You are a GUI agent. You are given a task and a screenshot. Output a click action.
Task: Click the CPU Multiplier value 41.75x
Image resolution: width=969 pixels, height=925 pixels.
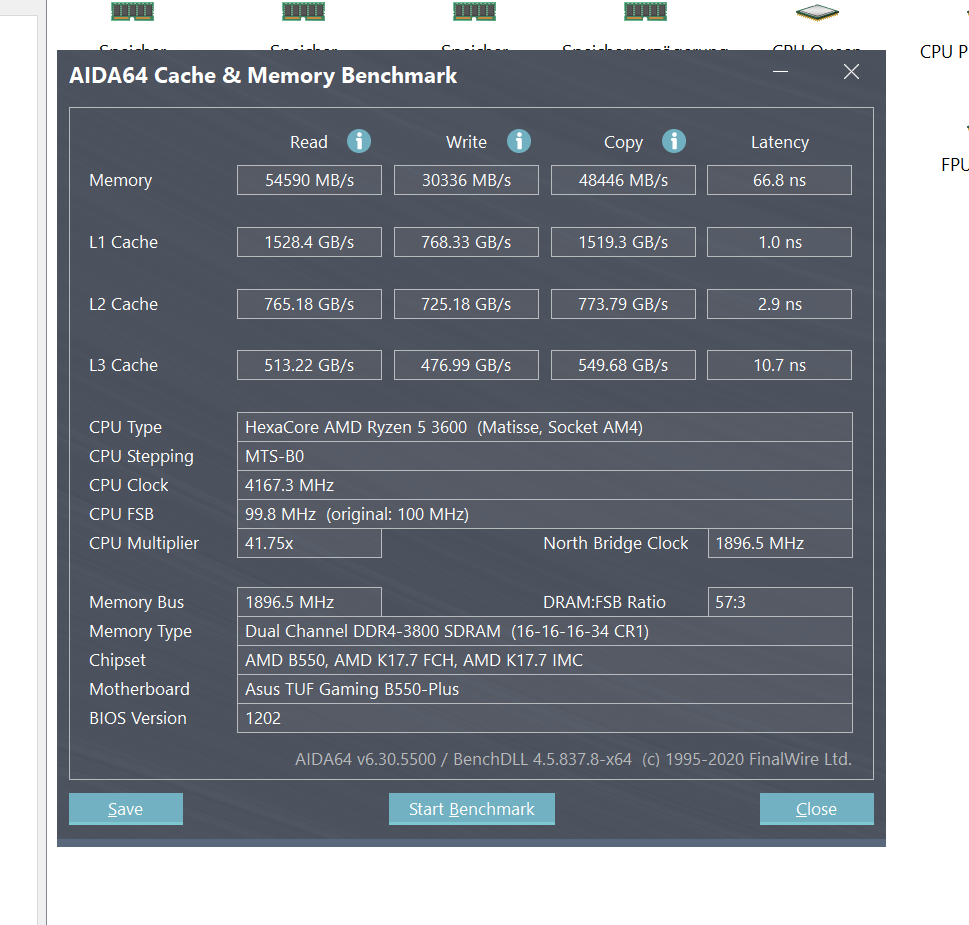(x=309, y=543)
